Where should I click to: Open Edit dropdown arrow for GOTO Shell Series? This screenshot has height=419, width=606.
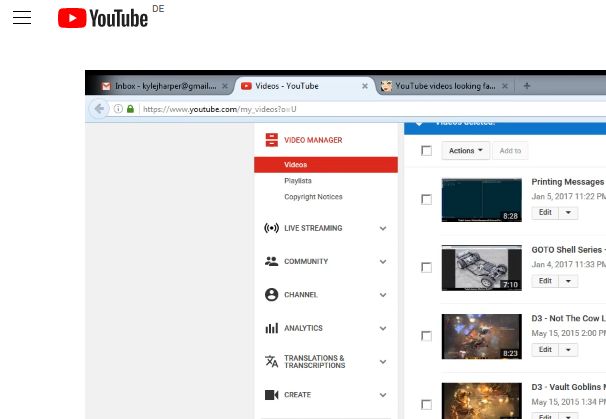tap(568, 281)
